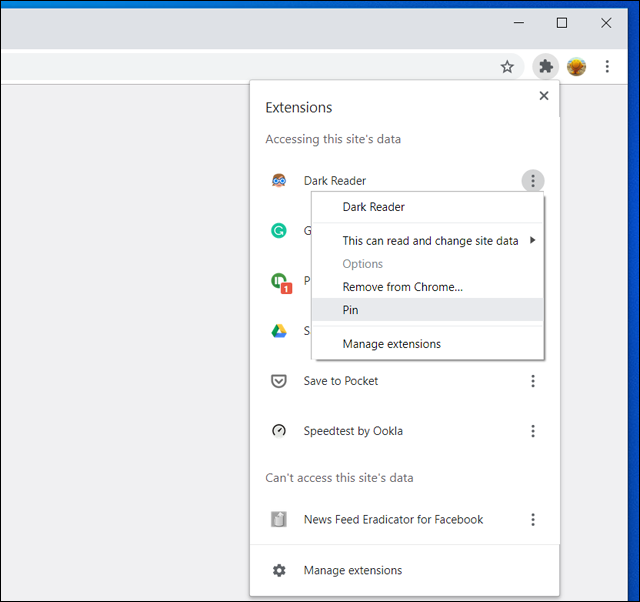
Task: Close the Extensions popup panel
Action: [544, 96]
